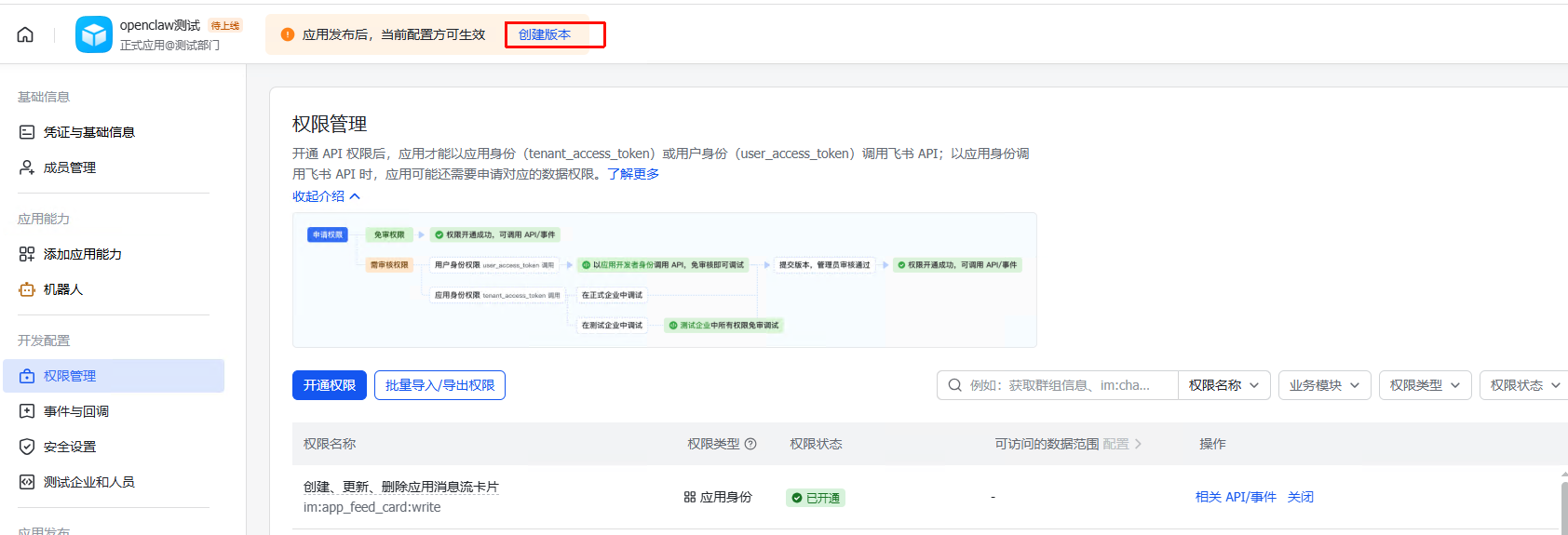Click the 批量导入/导出权限 button
This screenshot has width=1568, height=535.
(439, 385)
